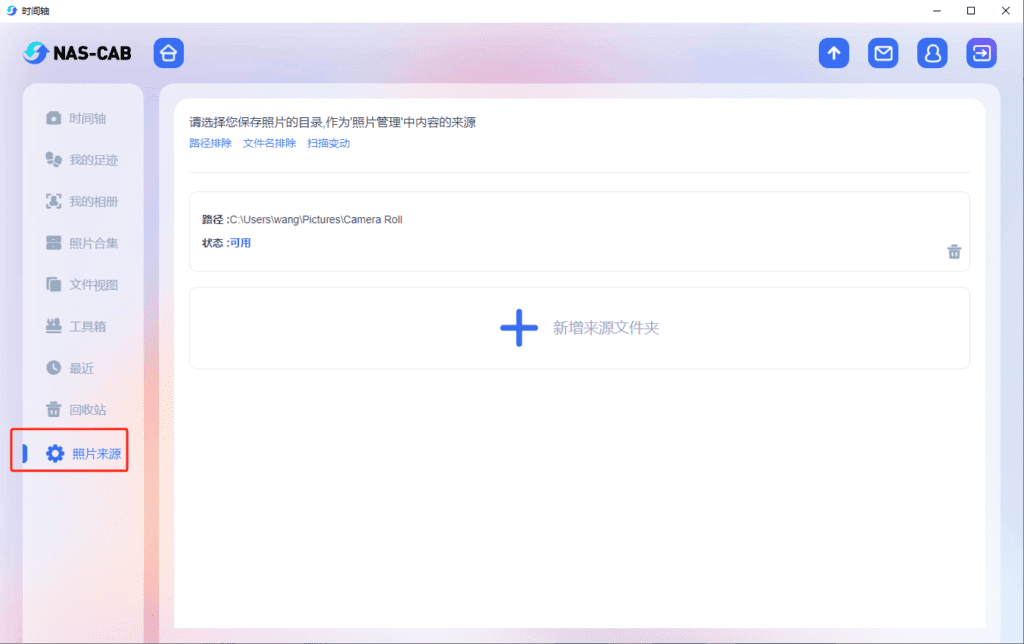Screen dimensions: 1024x644
Task: Select 照片来源 in sidebar
Action: click(x=84, y=454)
